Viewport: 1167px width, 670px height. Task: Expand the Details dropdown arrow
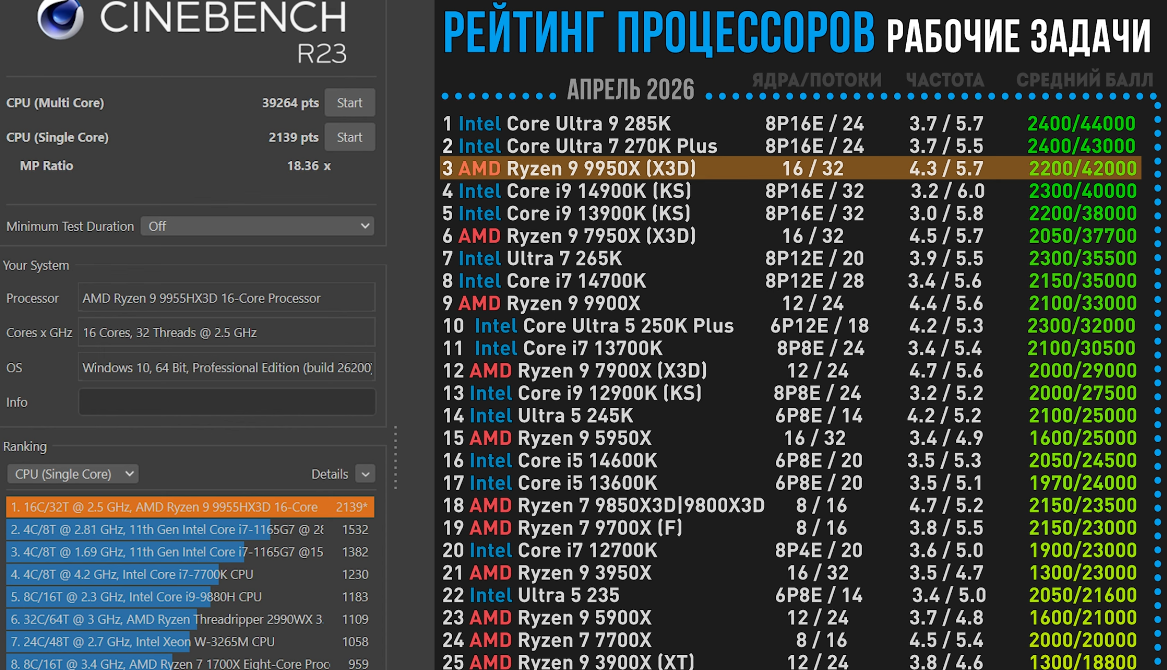tap(365, 474)
